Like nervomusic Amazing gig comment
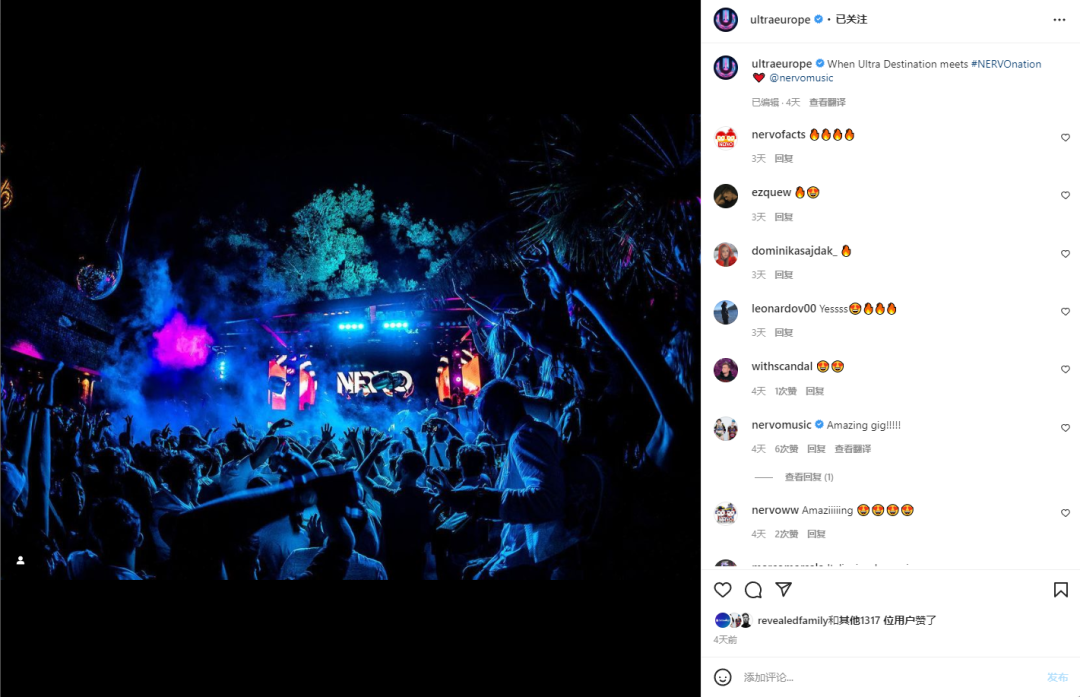Image resolution: width=1080 pixels, height=697 pixels. click(1065, 428)
